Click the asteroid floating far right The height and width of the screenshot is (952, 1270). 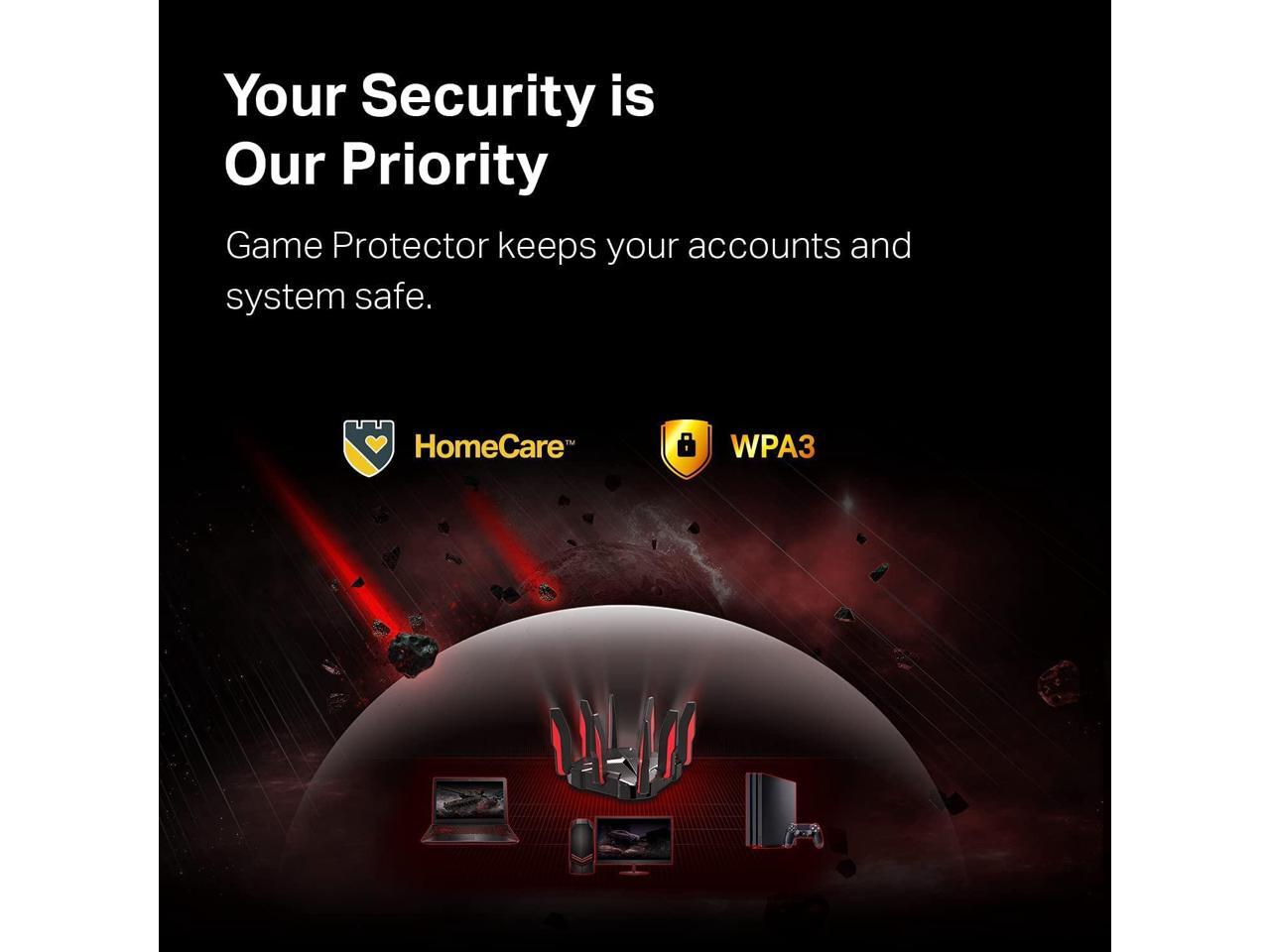click(1058, 682)
